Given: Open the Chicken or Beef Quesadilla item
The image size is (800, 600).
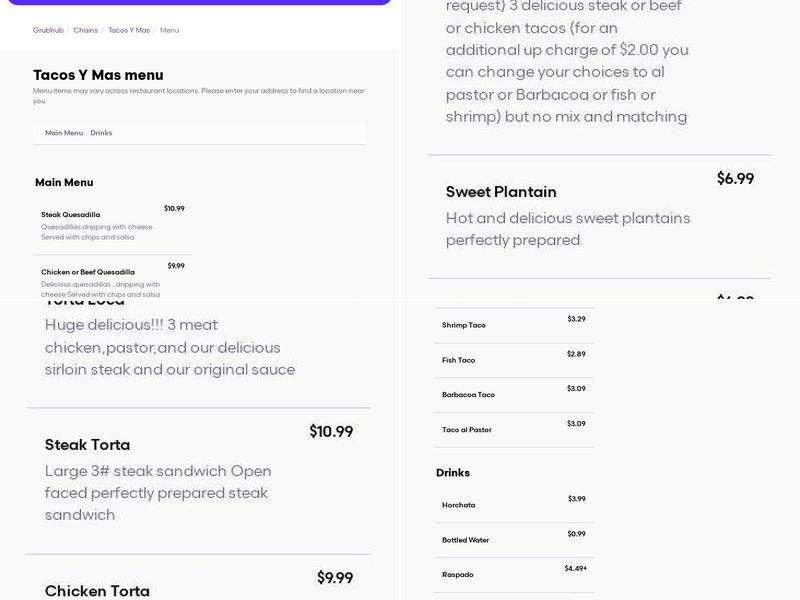Looking at the screenshot, I should [x=88, y=272].
